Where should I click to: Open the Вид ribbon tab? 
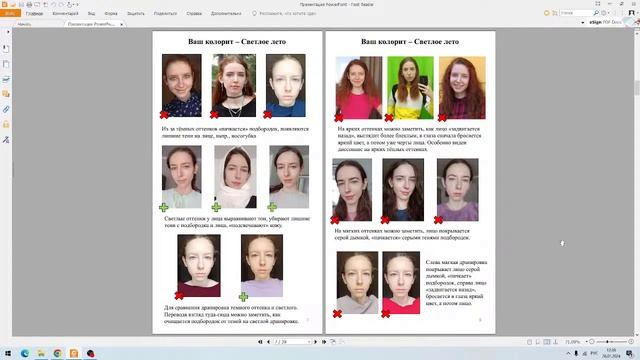coord(91,13)
